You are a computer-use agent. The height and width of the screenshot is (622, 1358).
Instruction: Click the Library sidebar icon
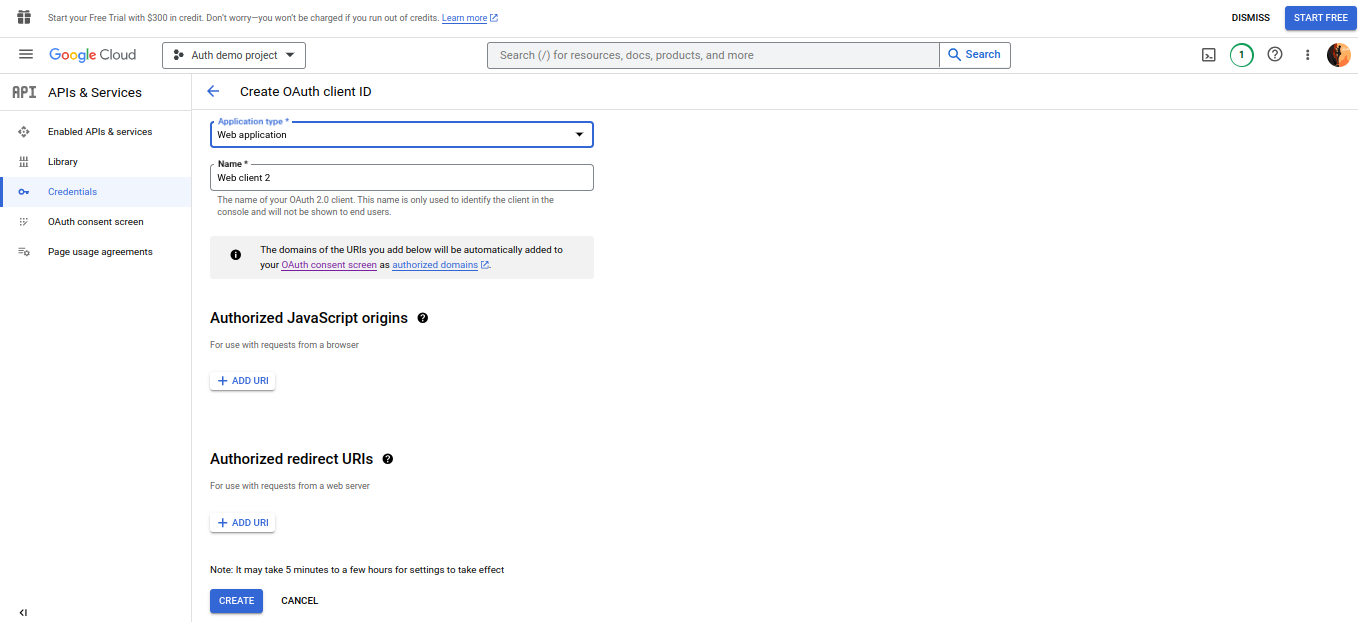click(x=24, y=162)
